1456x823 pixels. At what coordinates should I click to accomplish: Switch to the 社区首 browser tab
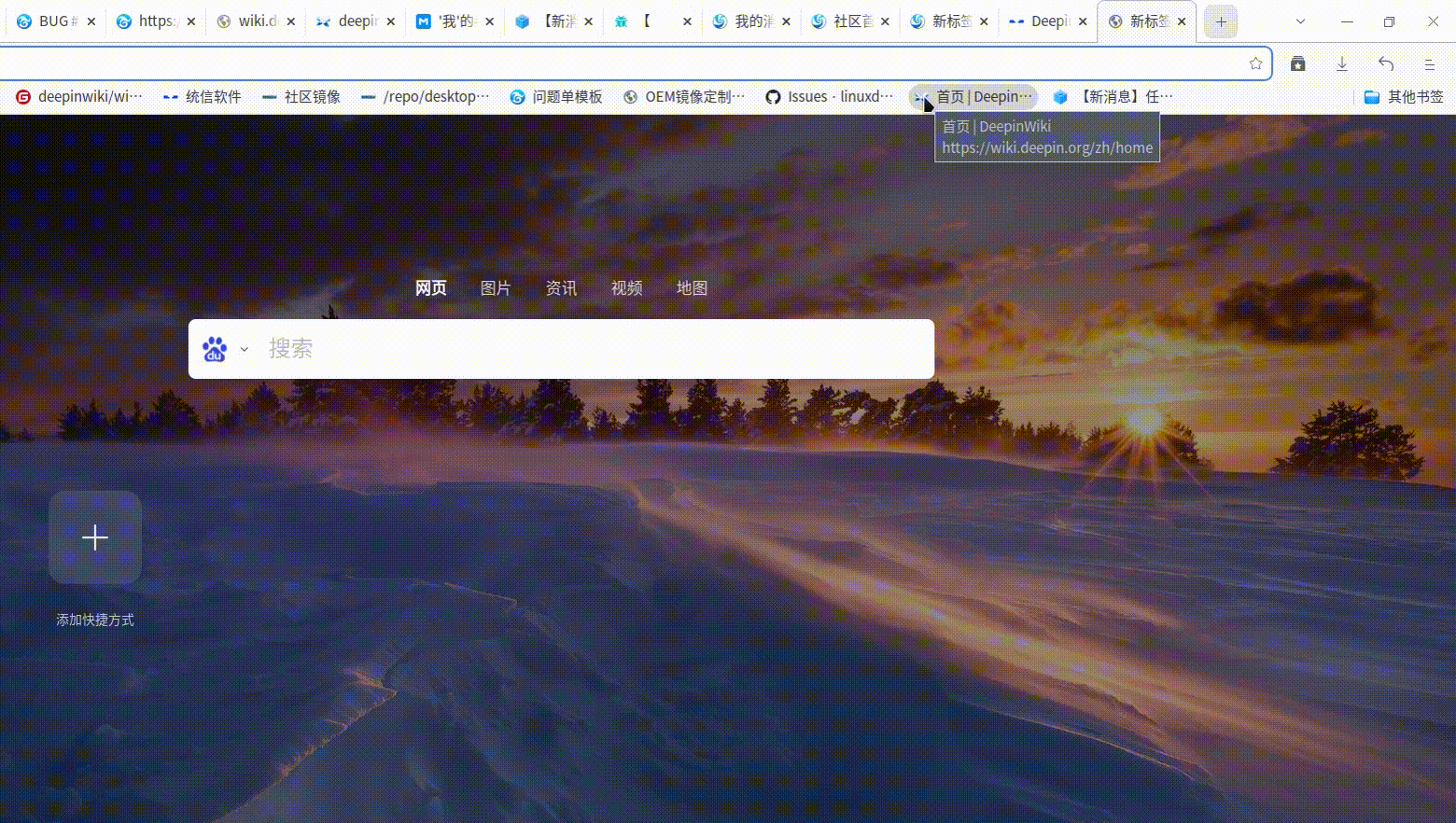click(x=851, y=21)
